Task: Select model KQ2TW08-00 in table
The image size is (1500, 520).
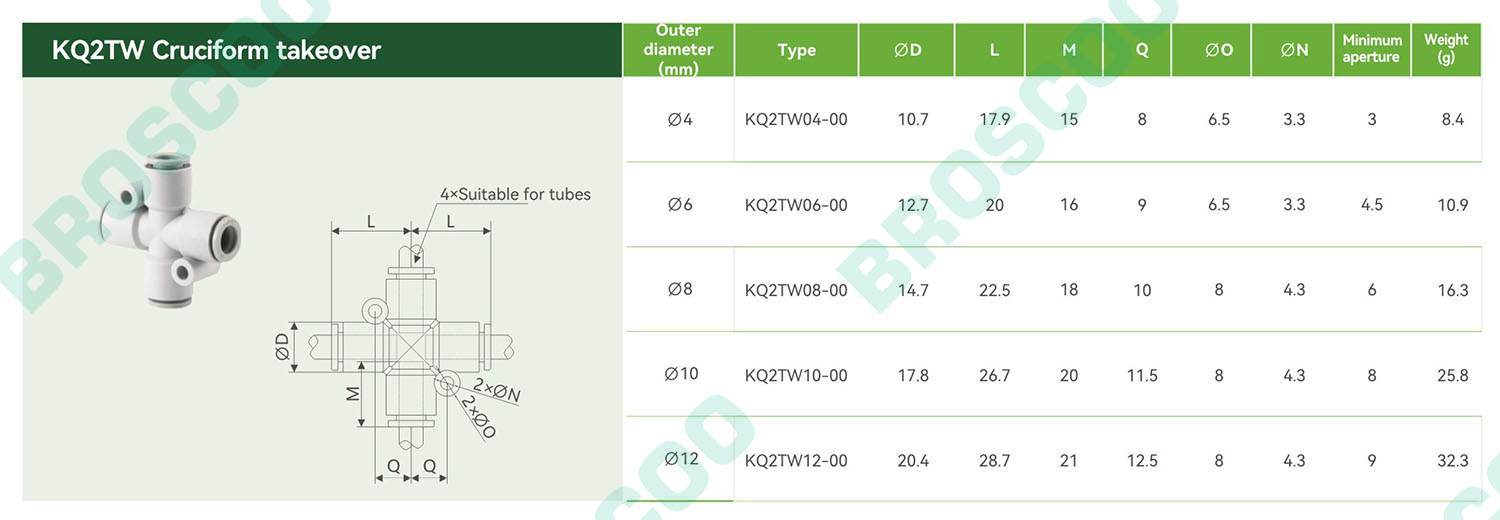Action: tap(796, 290)
